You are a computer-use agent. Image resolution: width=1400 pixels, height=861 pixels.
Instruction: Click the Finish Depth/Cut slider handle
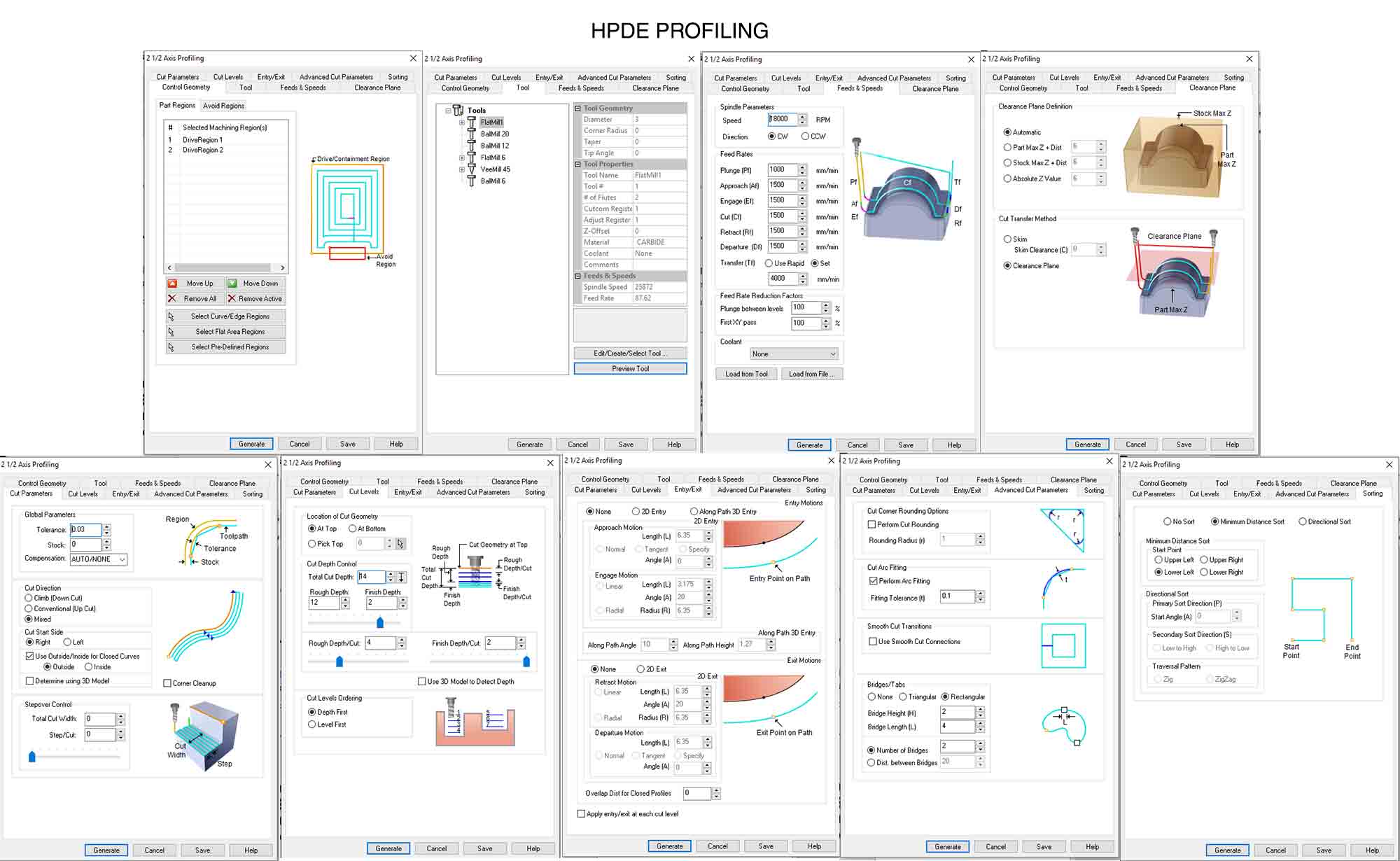pos(526,661)
